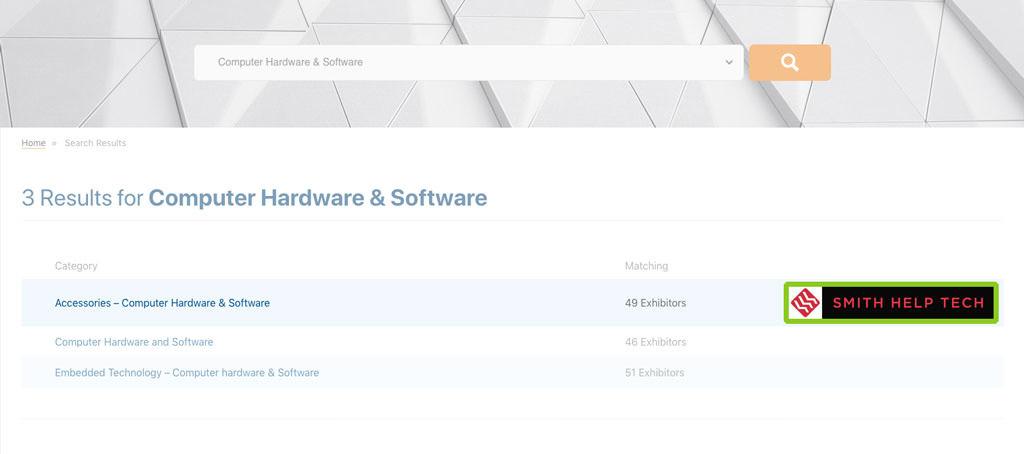Click the 3 Results for heading

pyautogui.click(x=254, y=198)
